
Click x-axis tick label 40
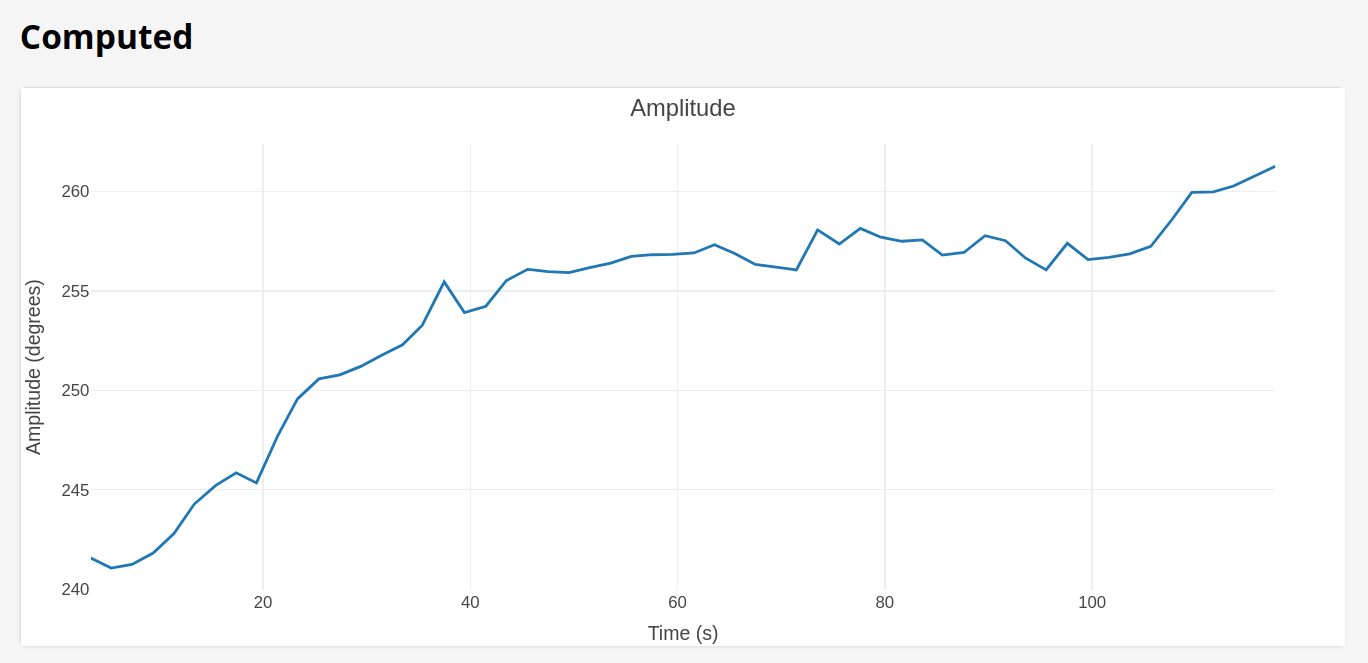tap(470, 602)
